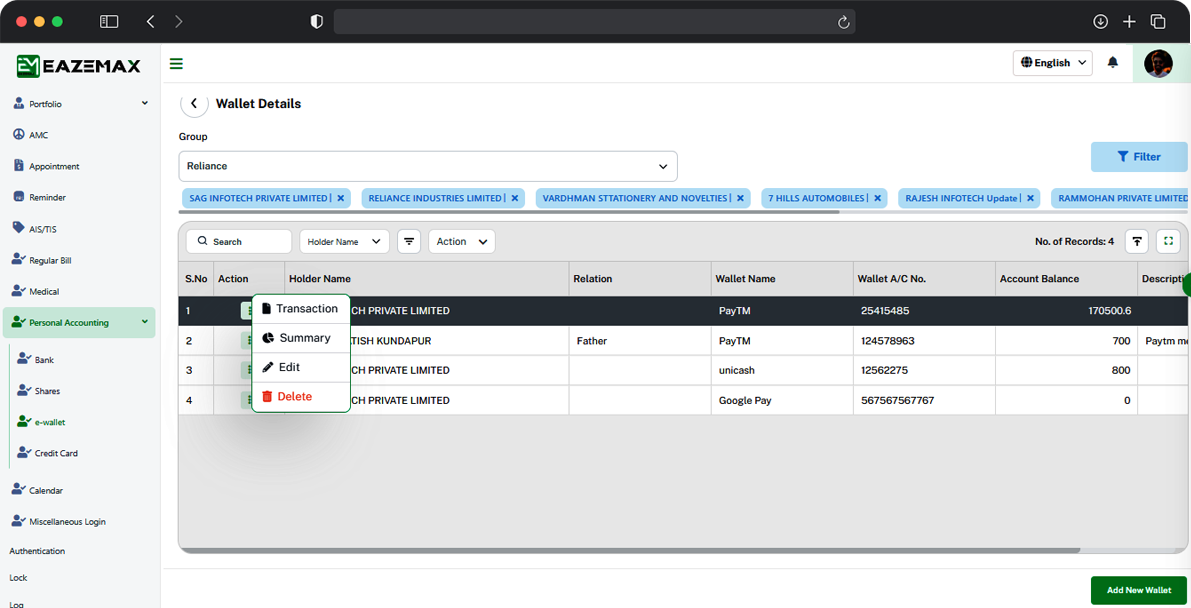Screen dimensions: 1191x608
Task: Open the user profile avatar
Action: [1158, 63]
